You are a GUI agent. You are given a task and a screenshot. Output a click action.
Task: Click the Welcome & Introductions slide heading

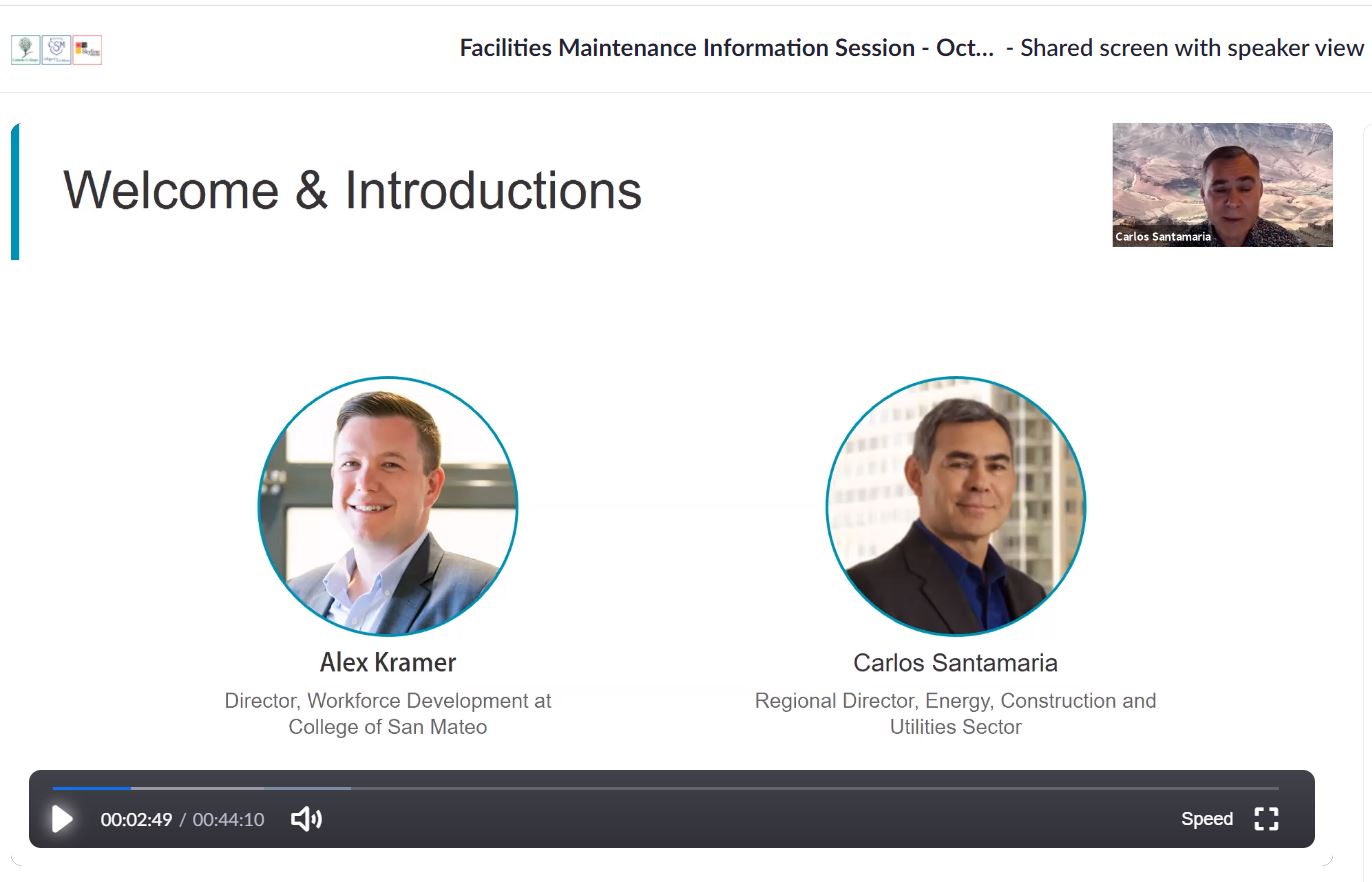[x=352, y=190]
